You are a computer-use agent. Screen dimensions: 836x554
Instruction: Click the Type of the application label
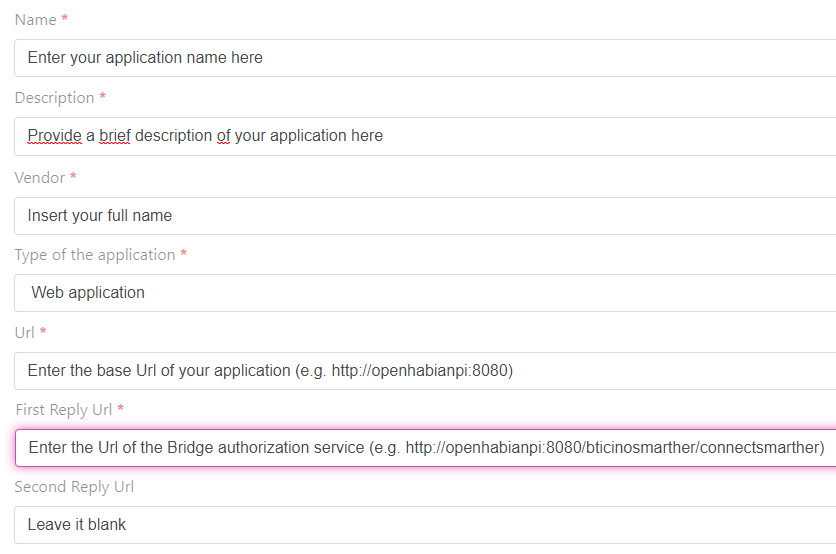(x=95, y=255)
